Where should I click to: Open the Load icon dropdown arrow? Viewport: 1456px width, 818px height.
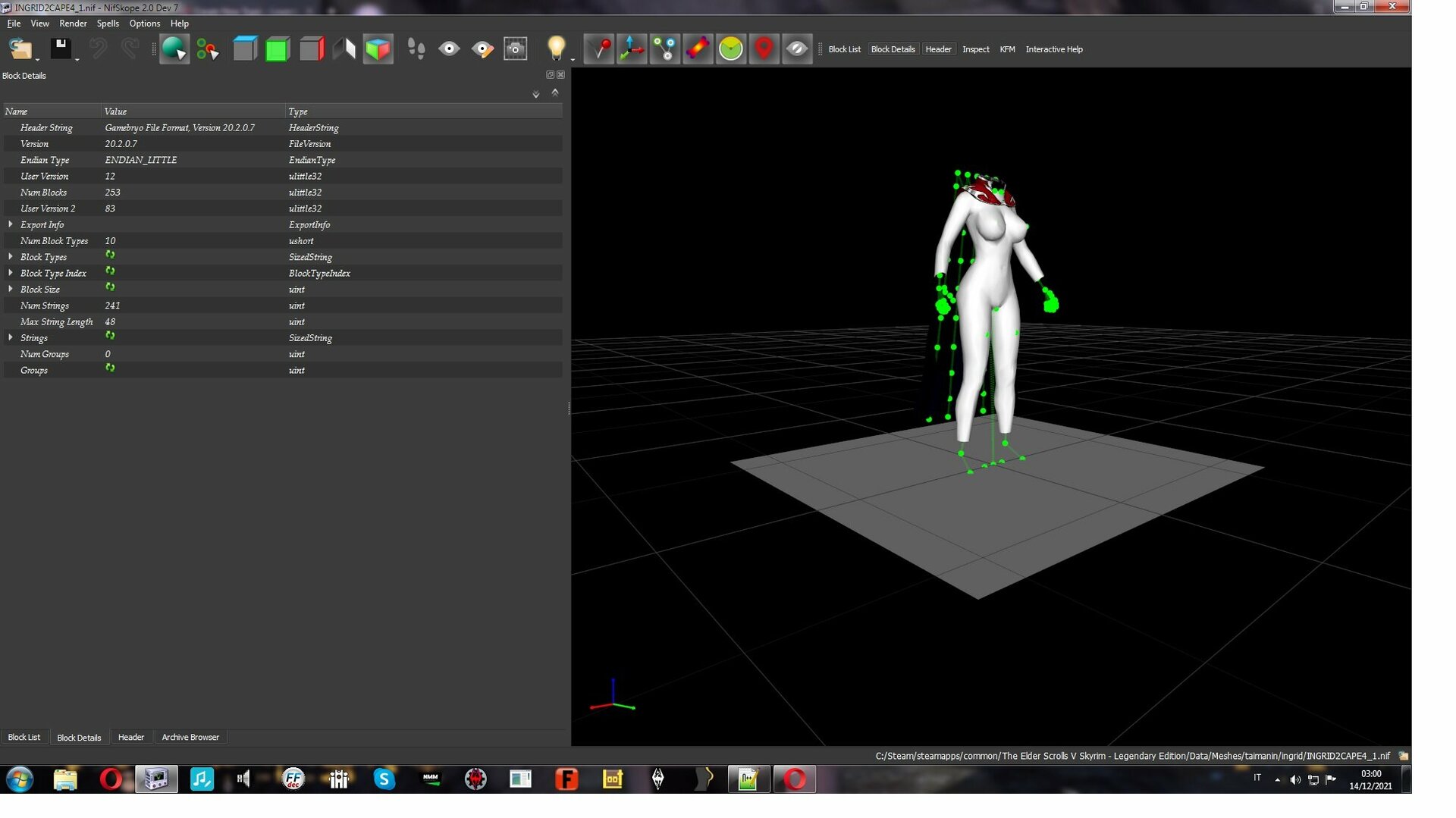pyautogui.click(x=37, y=59)
